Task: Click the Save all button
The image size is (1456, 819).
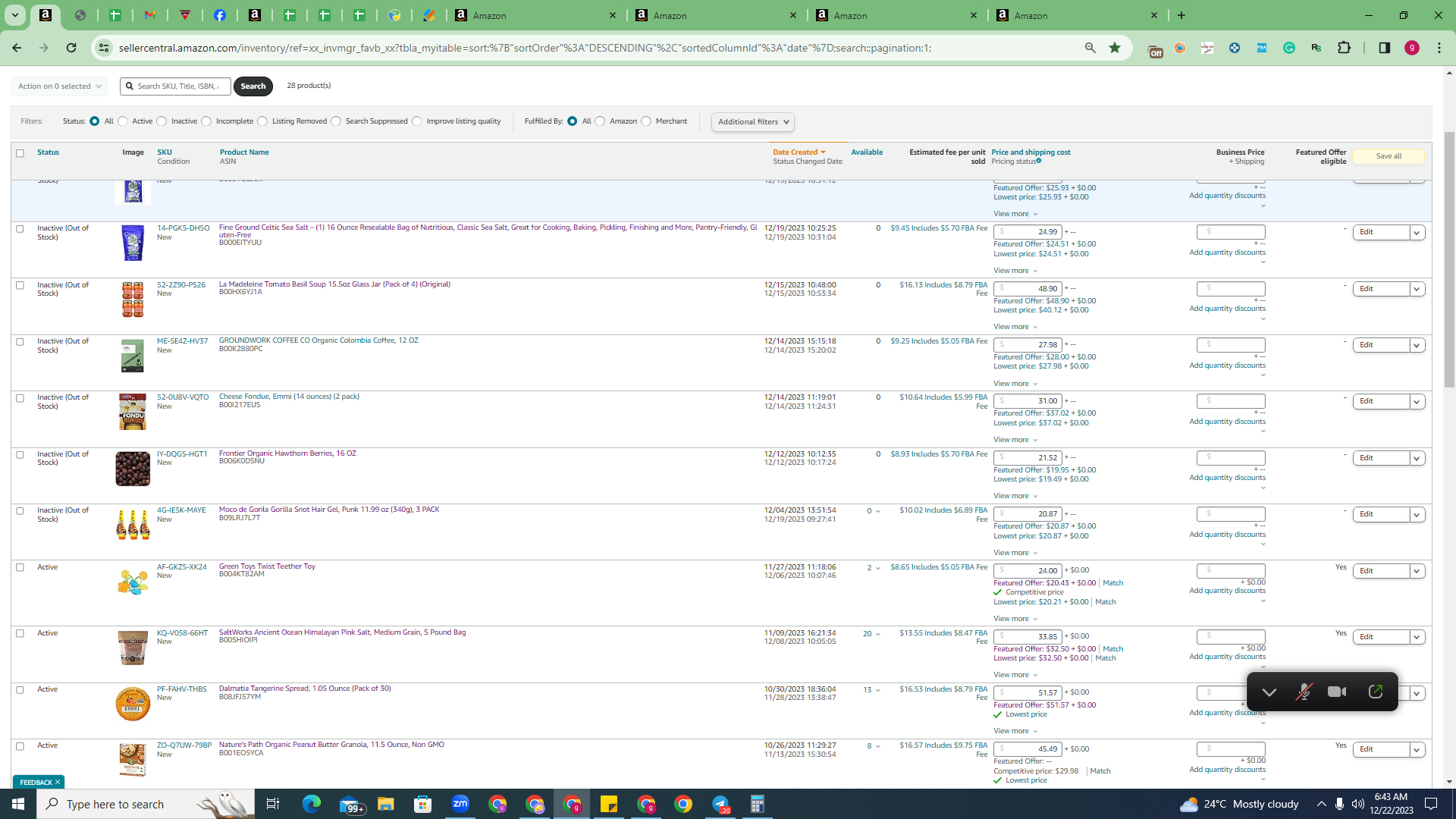Action: [1389, 156]
